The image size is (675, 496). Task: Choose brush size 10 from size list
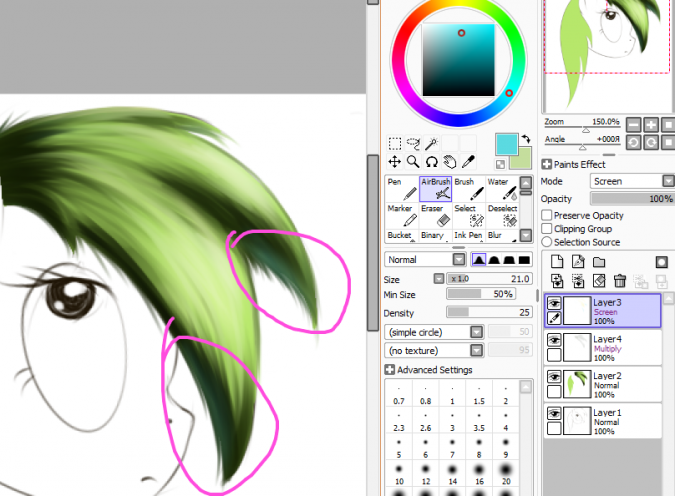[399, 474]
